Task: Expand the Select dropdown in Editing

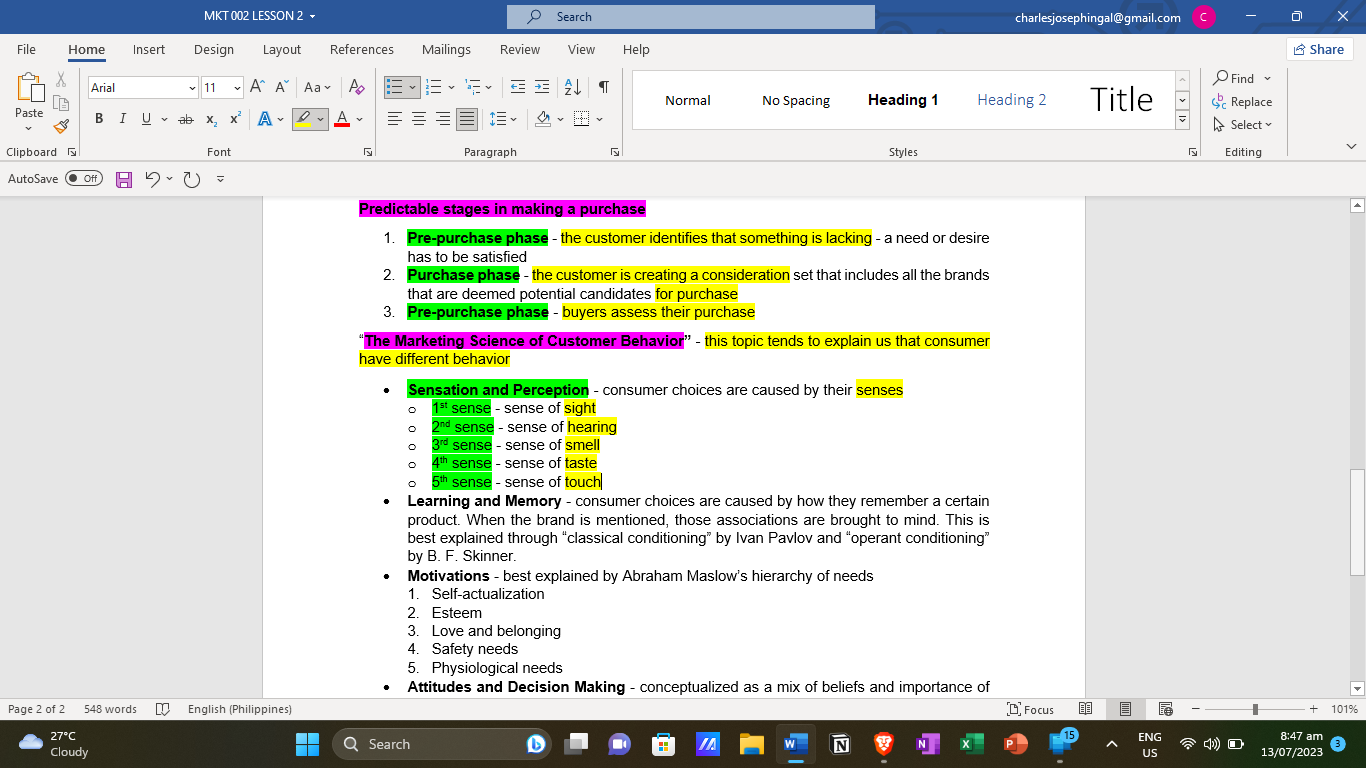Action: point(1242,125)
